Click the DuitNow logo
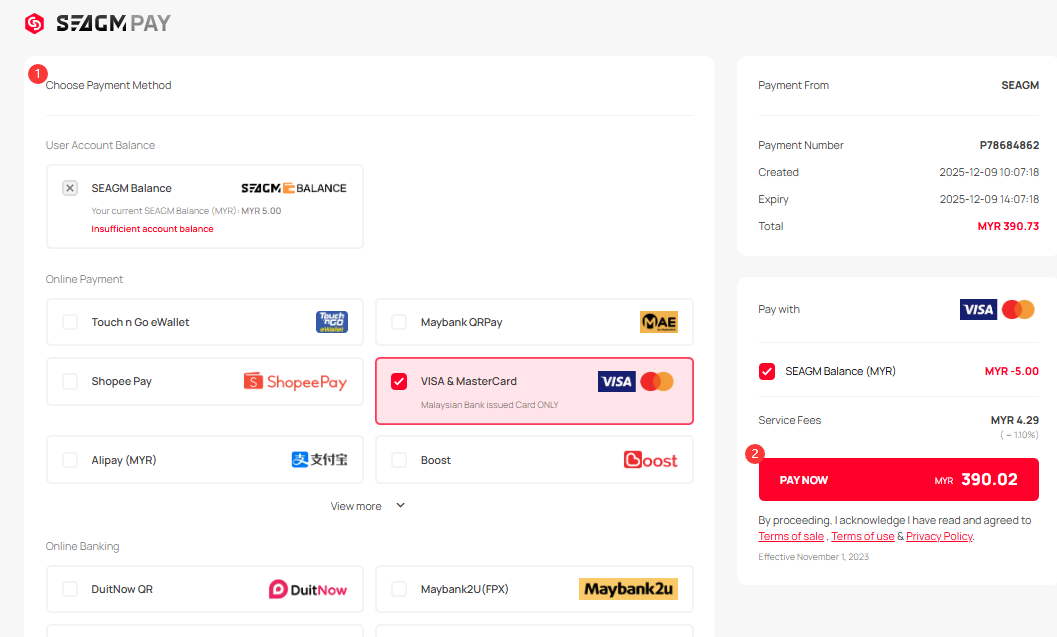This screenshot has height=637, width=1057. point(308,590)
